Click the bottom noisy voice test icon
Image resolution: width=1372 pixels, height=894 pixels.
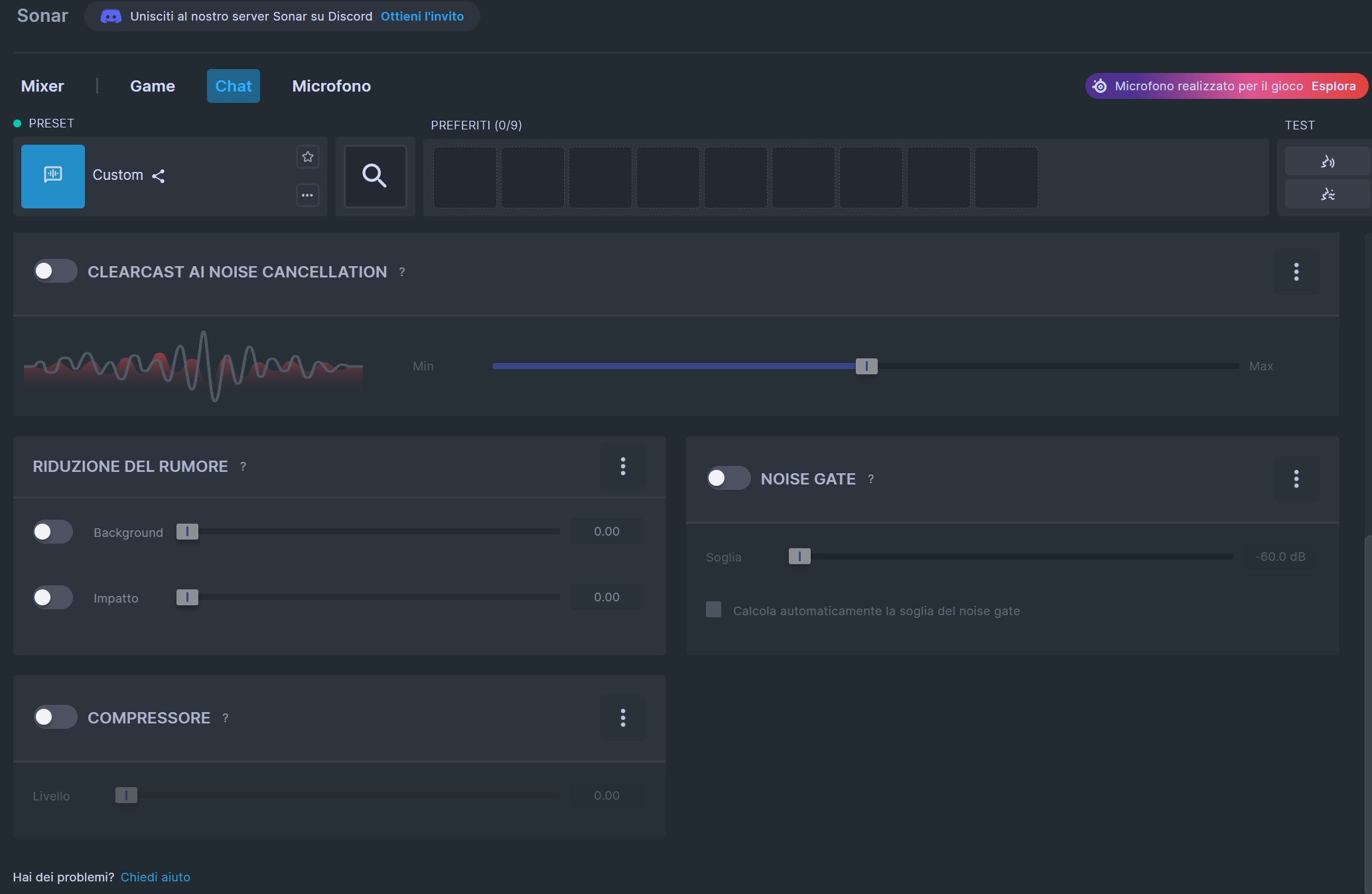click(x=1327, y=194)
